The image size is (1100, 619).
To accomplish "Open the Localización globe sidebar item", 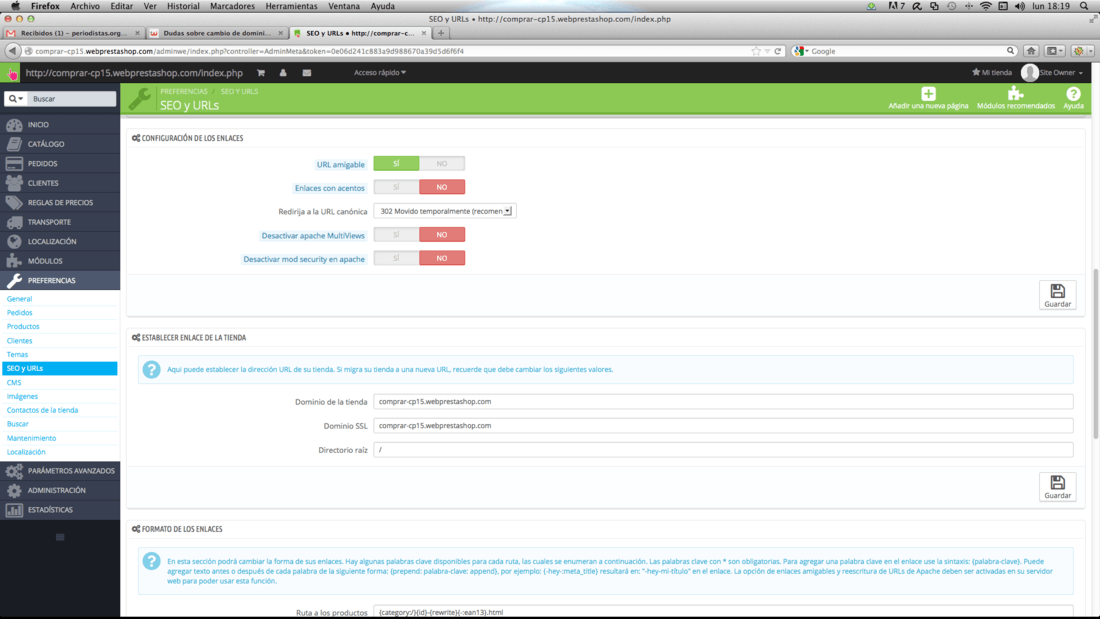I will (60, 241).
